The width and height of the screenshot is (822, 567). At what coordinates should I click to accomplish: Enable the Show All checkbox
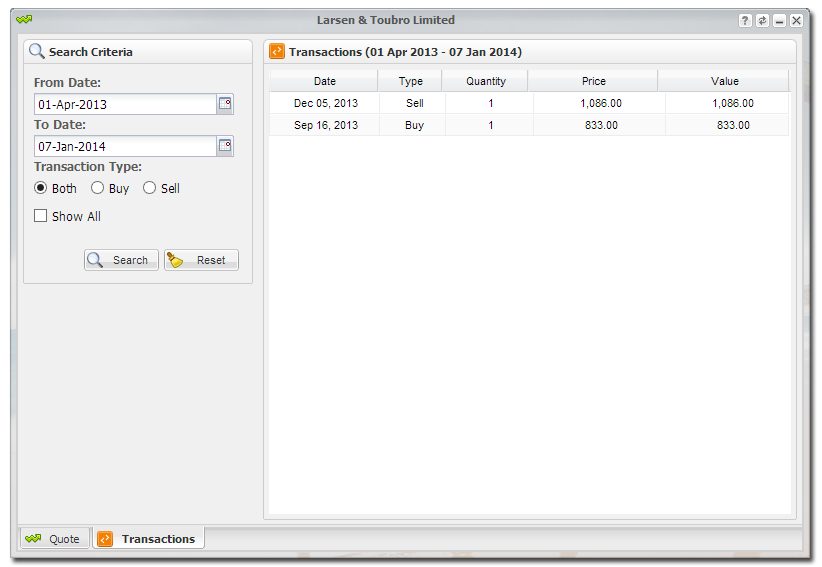coord(40,216)
